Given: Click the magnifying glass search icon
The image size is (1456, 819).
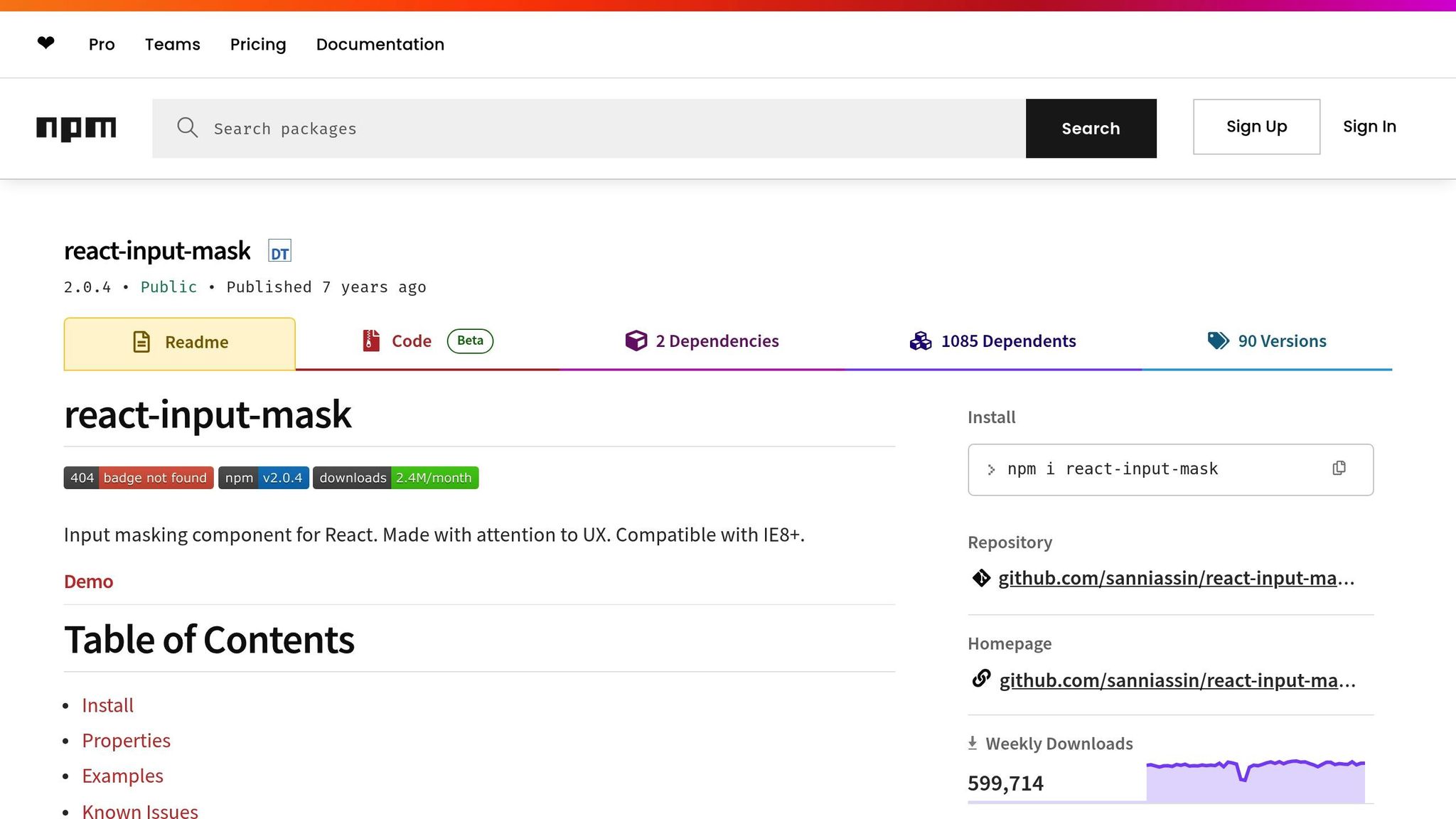Looking at the screenshot, I should [x=188, y=128].
